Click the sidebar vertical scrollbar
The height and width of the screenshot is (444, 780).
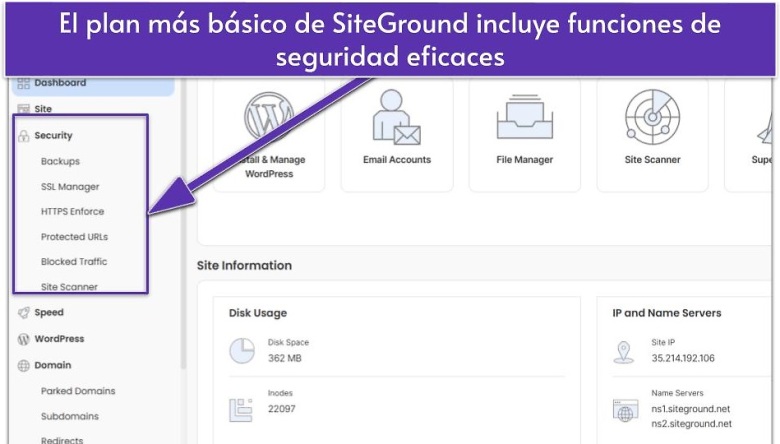[x=183, y=224]
